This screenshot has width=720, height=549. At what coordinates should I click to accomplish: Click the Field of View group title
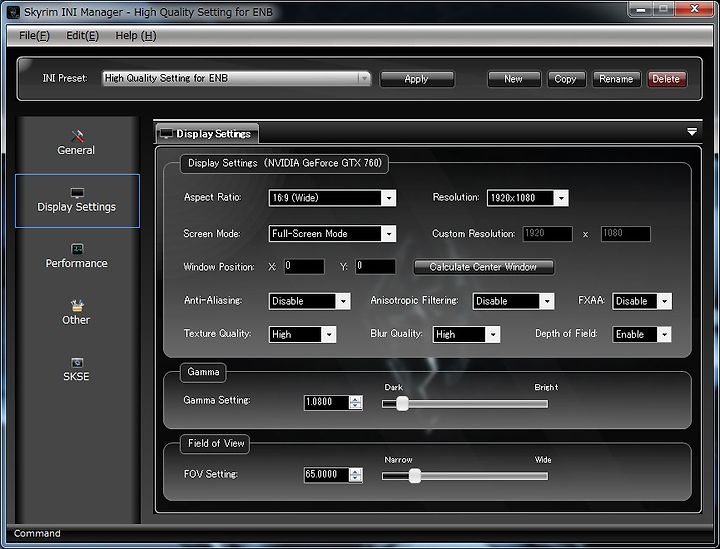[x=216, y=443]
